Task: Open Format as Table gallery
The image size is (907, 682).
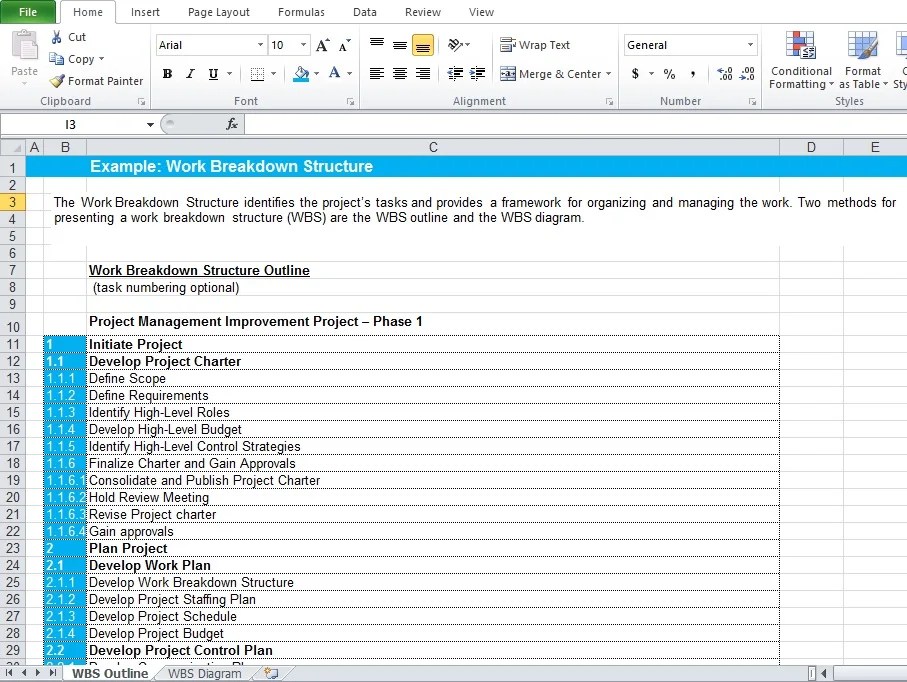Action: tap(862, 61)
